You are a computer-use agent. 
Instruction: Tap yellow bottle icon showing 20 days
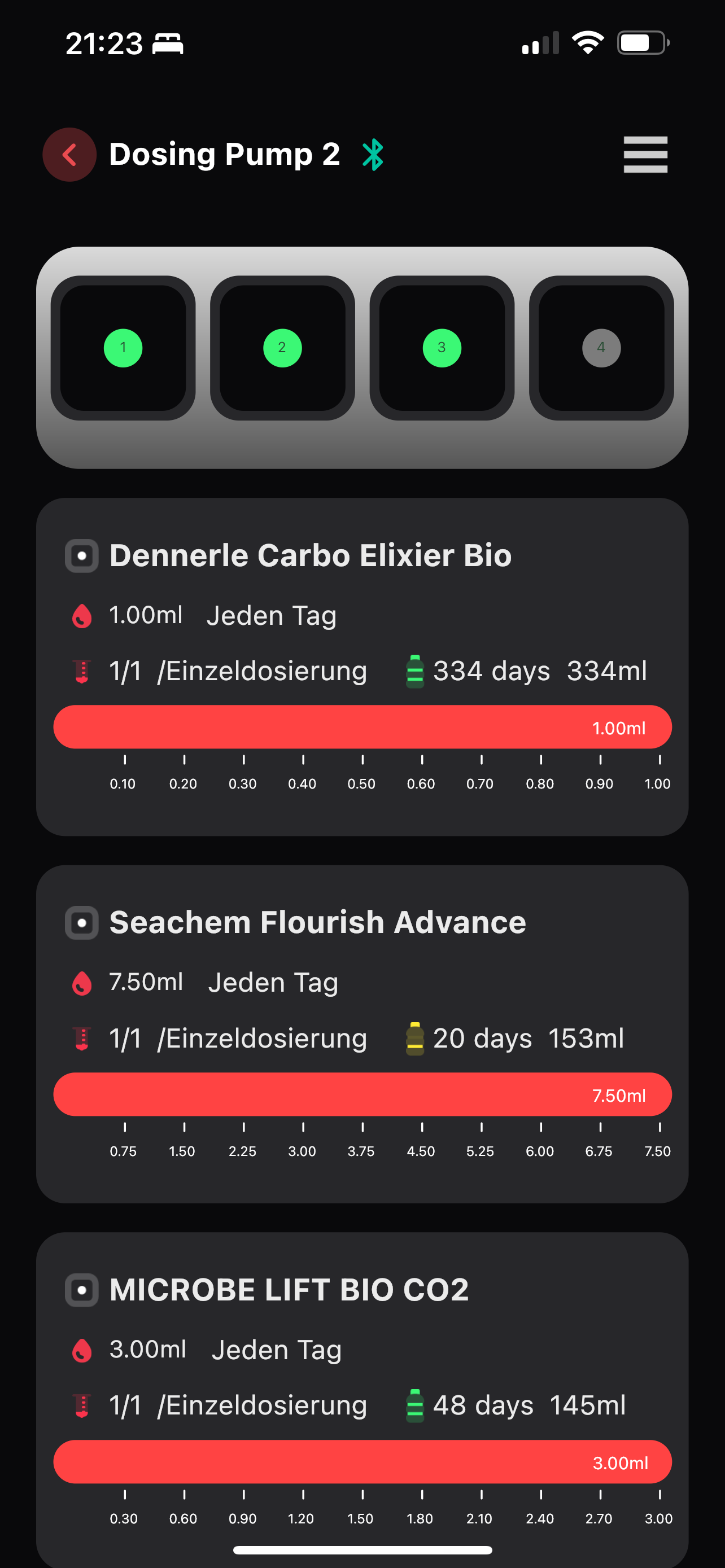coord(415,1039)
